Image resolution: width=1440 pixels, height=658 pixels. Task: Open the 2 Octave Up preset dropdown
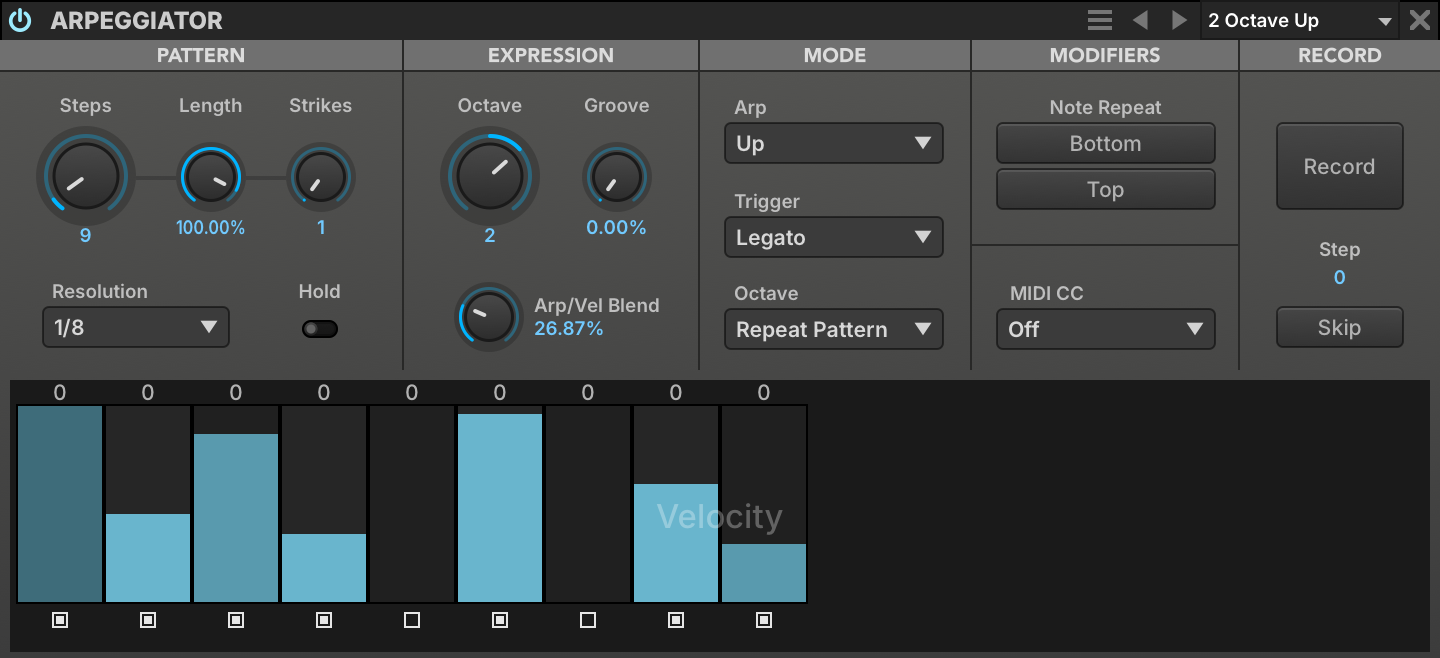[1300, 20]
